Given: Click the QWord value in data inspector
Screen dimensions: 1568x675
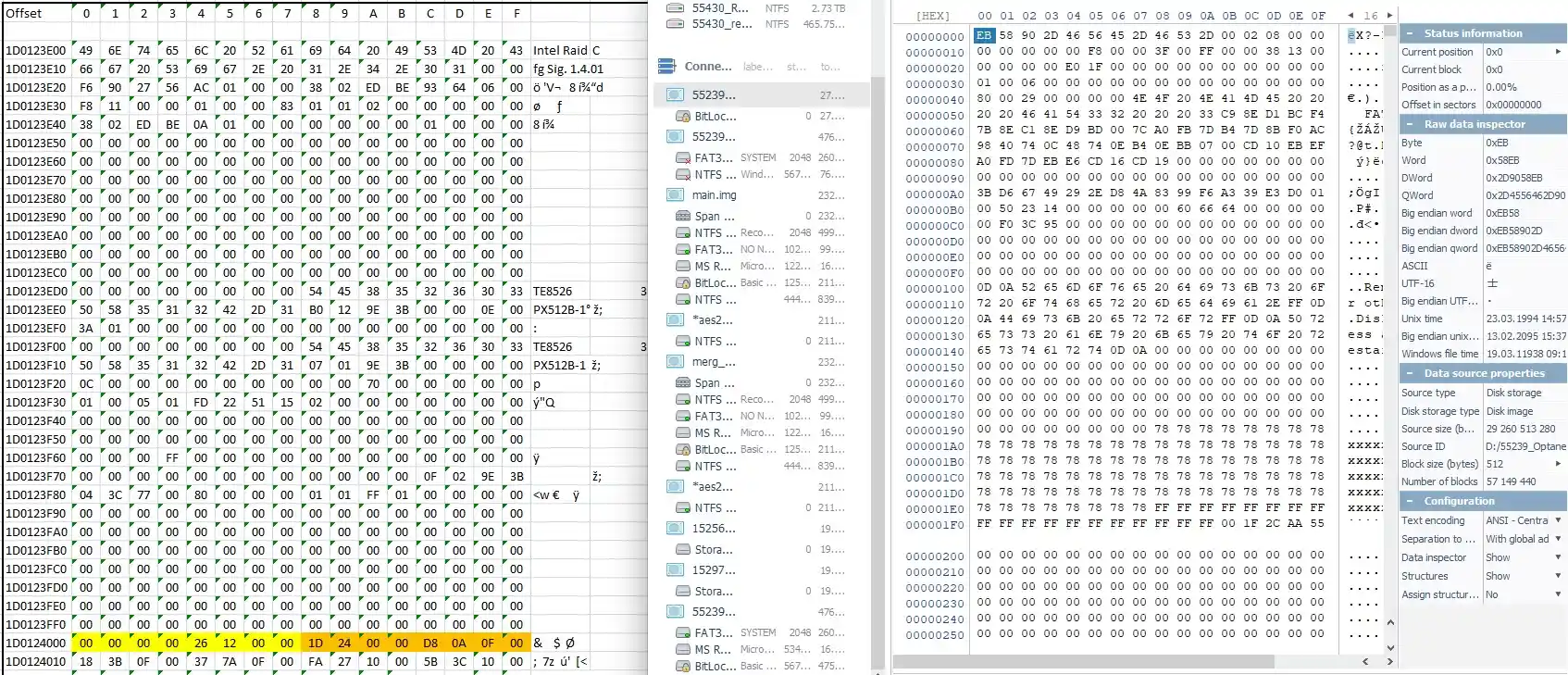Looking at the screenshot, I should tap(1525, 195).
